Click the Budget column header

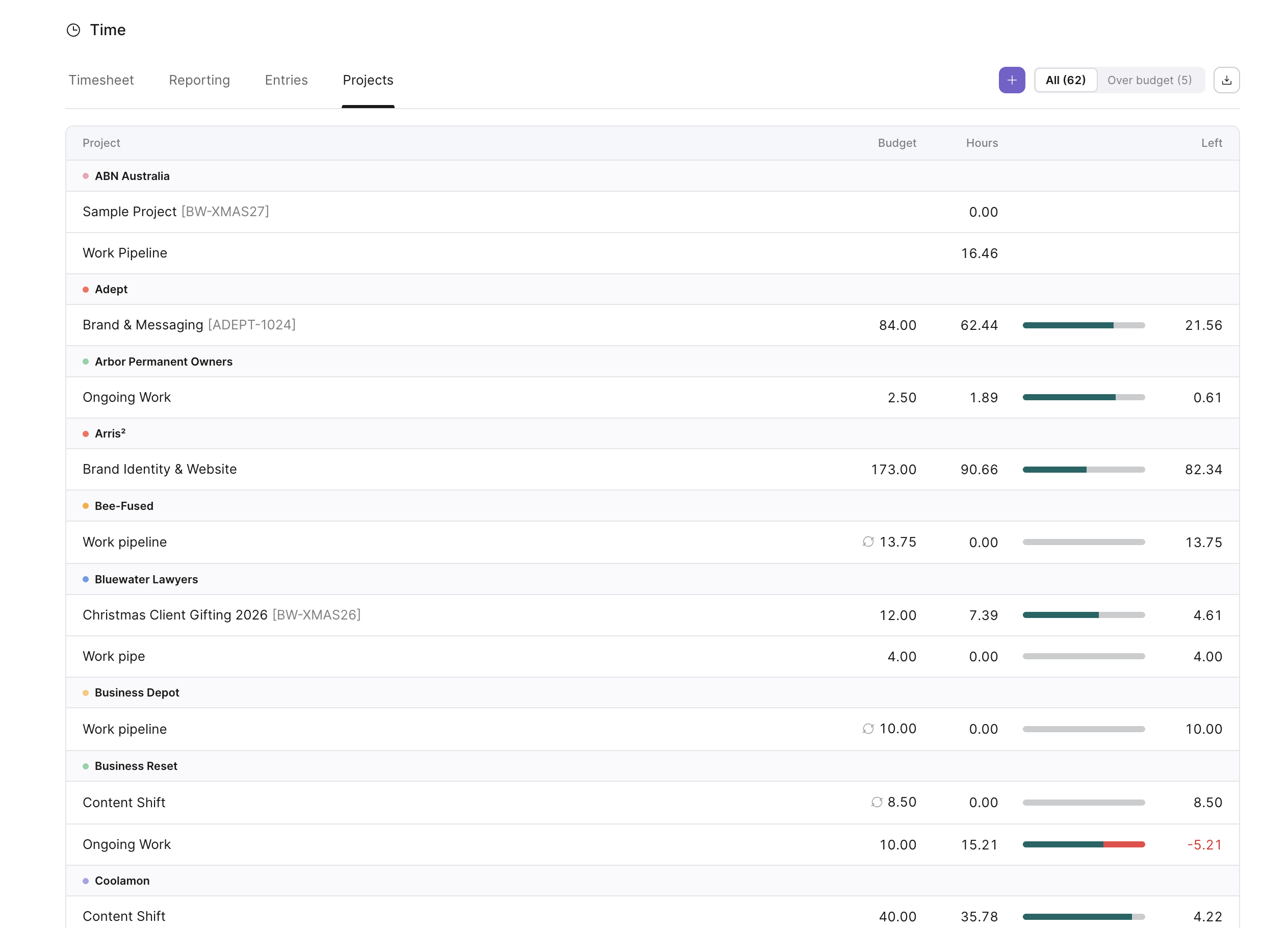897,143
